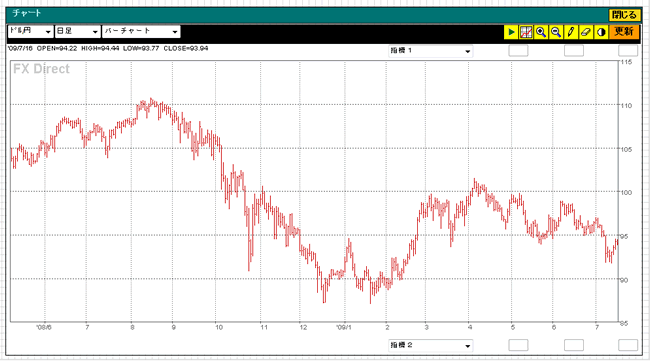Click middle input box beside 指標 1
Viewport: 650px width, 361px height.
pyautogui.click(x=574, y=51)
